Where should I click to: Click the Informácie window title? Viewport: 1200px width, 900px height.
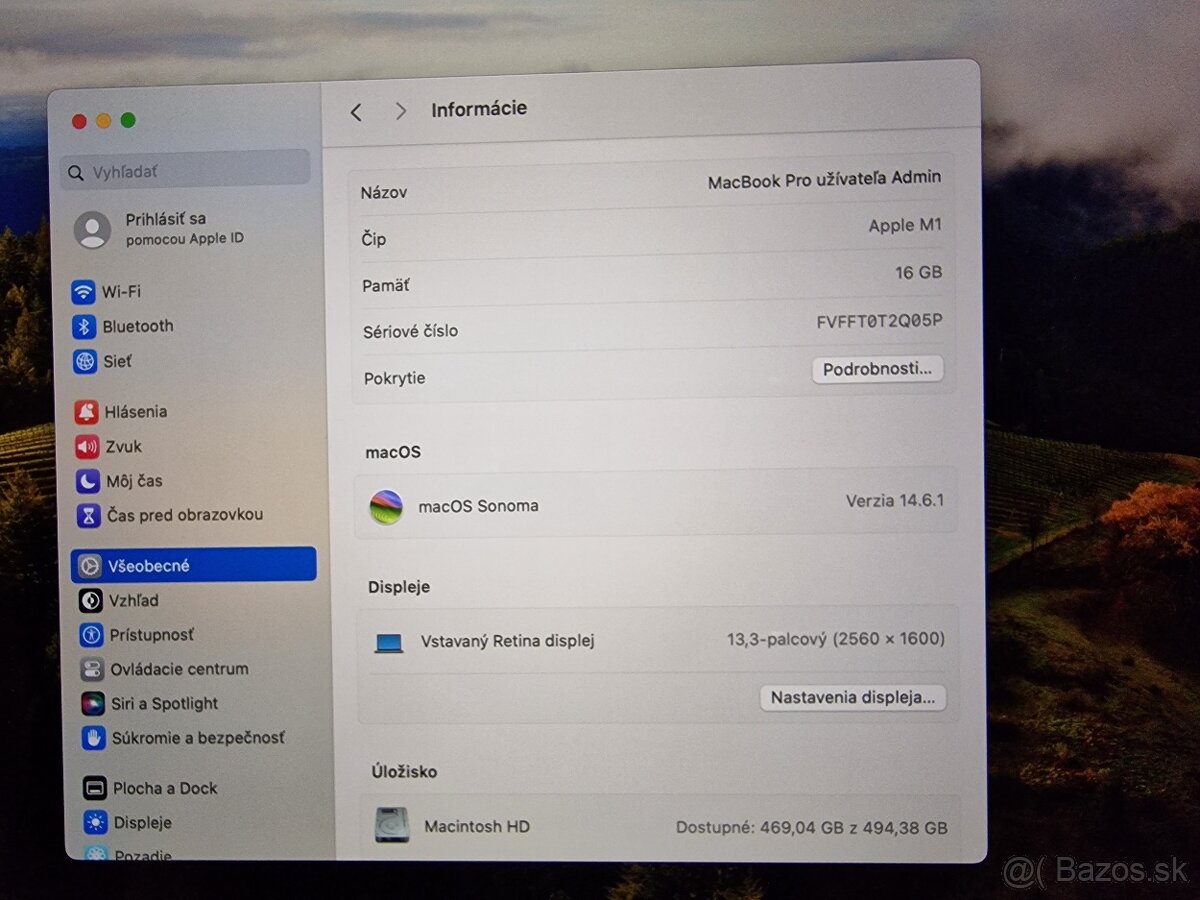pyautogui.click(x=479, y=109)
